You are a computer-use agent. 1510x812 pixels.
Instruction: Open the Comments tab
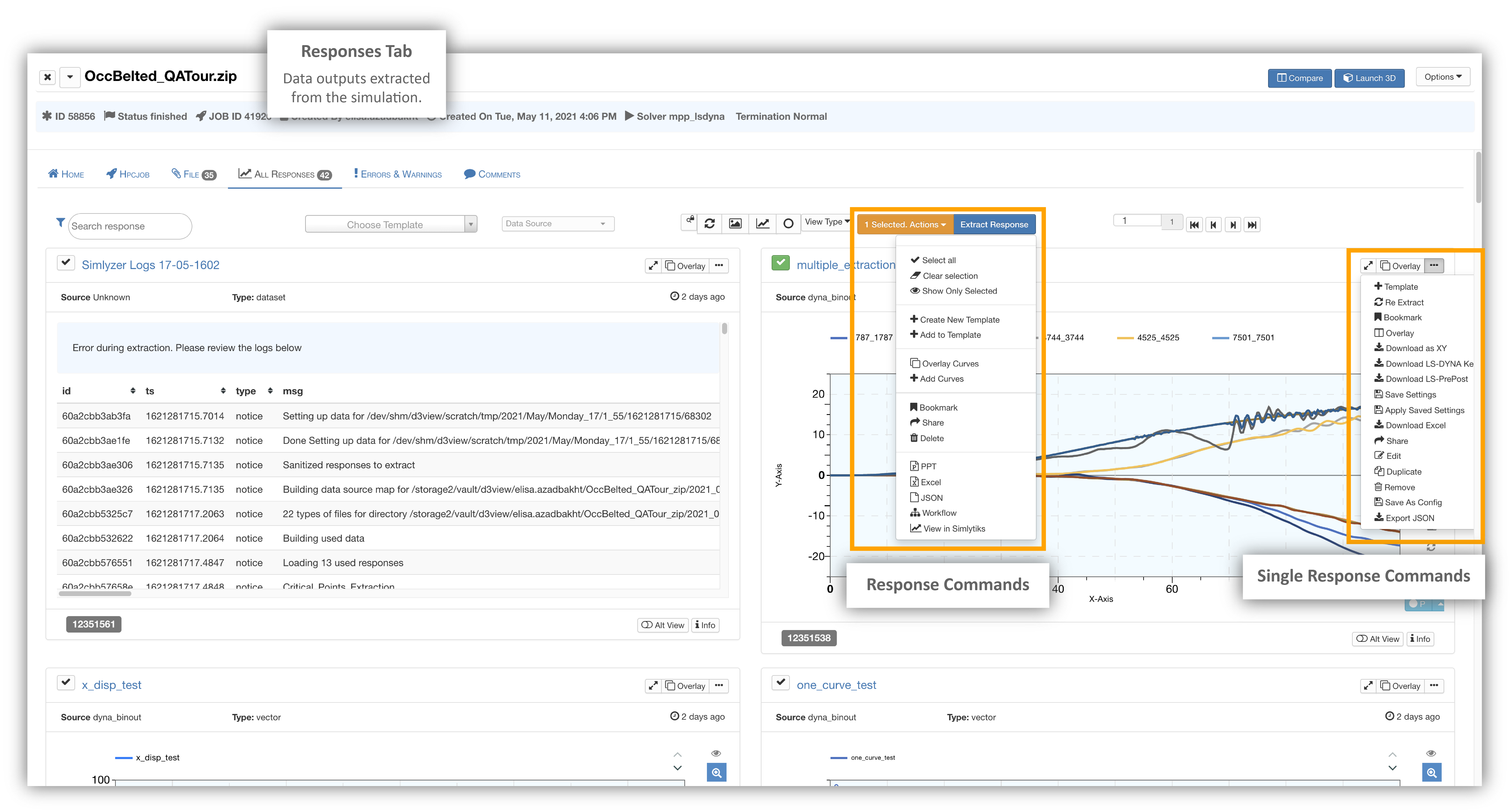click(492, 174)
